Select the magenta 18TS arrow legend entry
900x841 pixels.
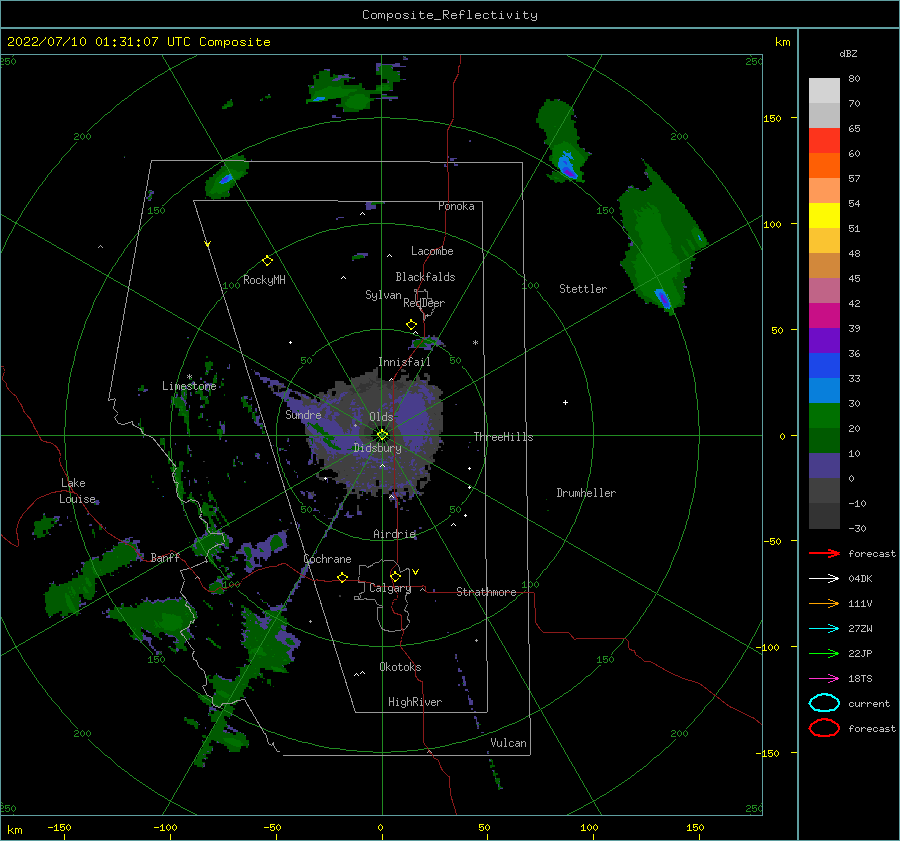click(x=824, y=679)
